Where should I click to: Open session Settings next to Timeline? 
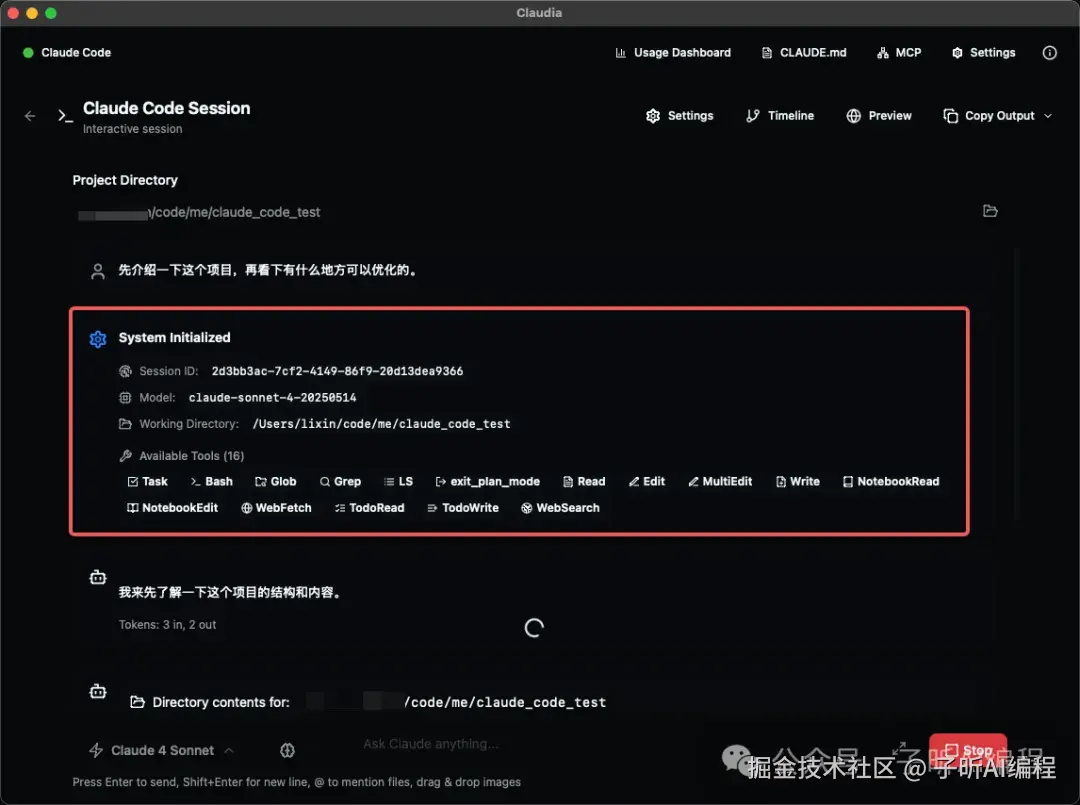pos(680,116)
